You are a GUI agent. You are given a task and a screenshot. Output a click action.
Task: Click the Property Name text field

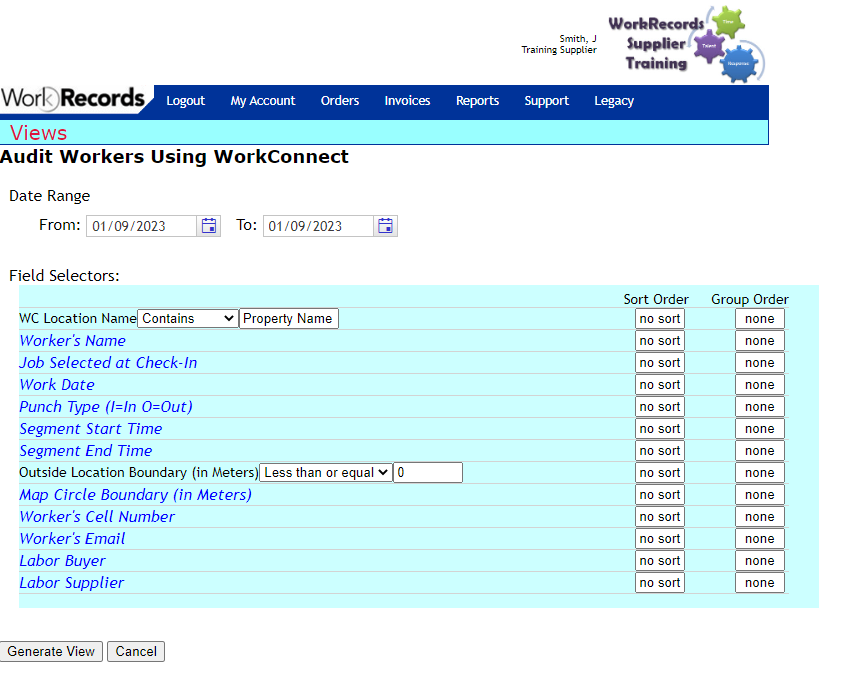289,318
